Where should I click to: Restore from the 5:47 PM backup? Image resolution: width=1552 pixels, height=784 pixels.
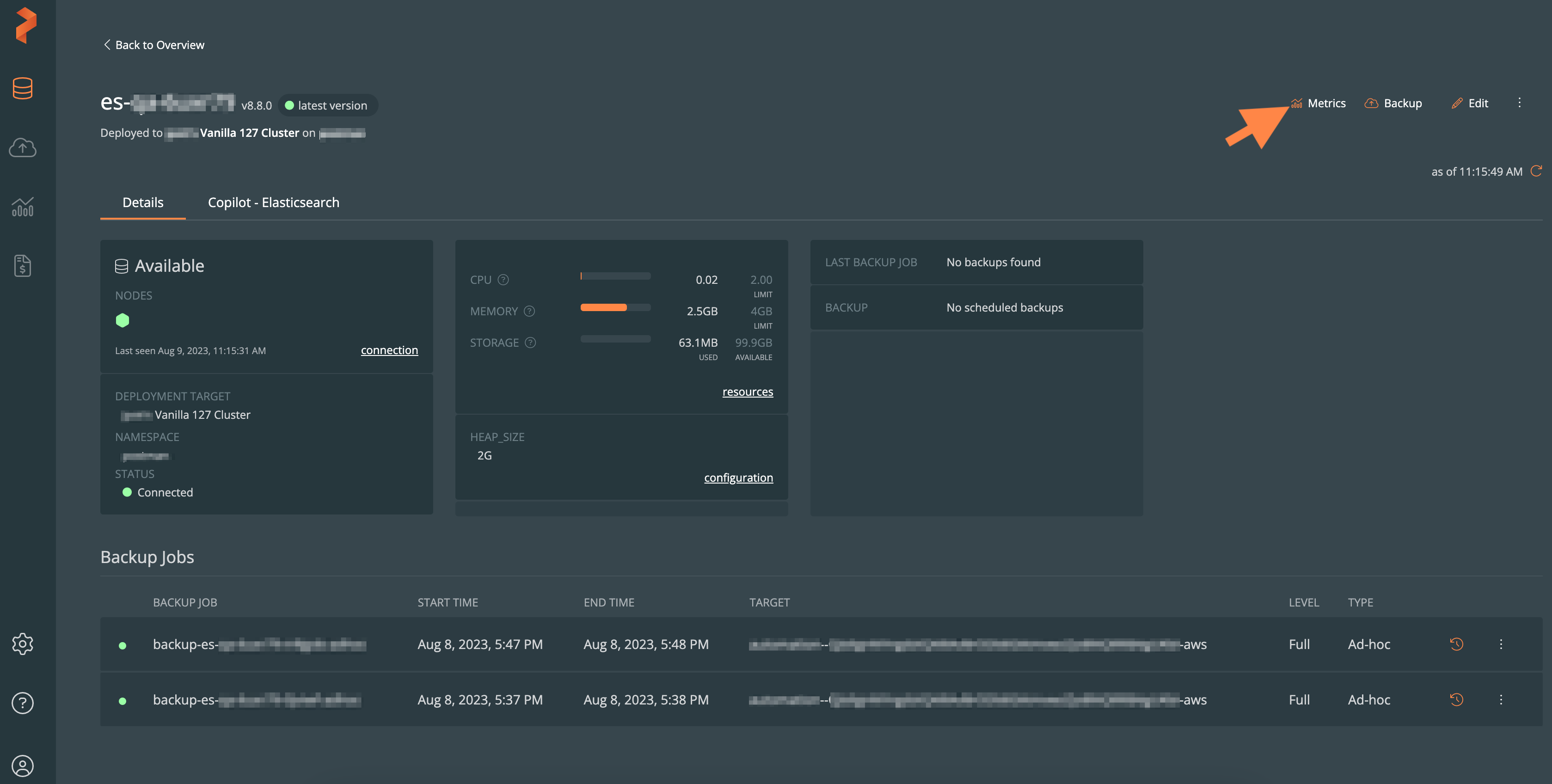click(1456, 643)
